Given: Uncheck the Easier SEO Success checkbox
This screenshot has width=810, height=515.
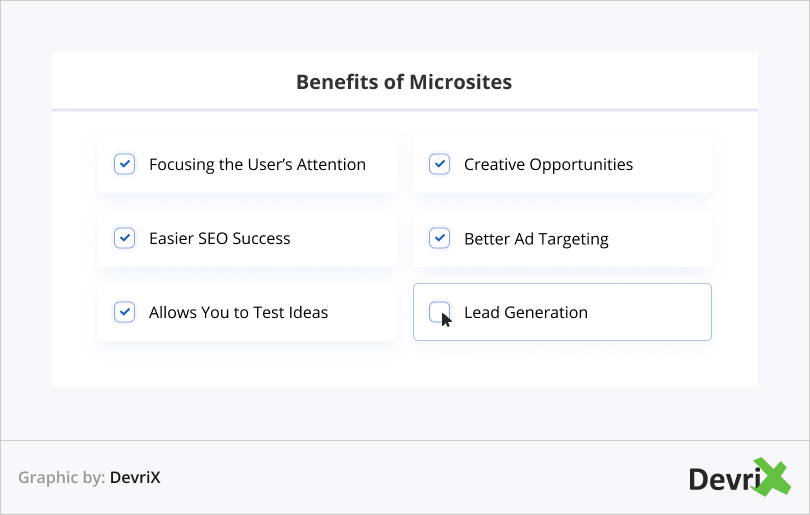Looking at the screenshot, I should (x=124, y=238).
